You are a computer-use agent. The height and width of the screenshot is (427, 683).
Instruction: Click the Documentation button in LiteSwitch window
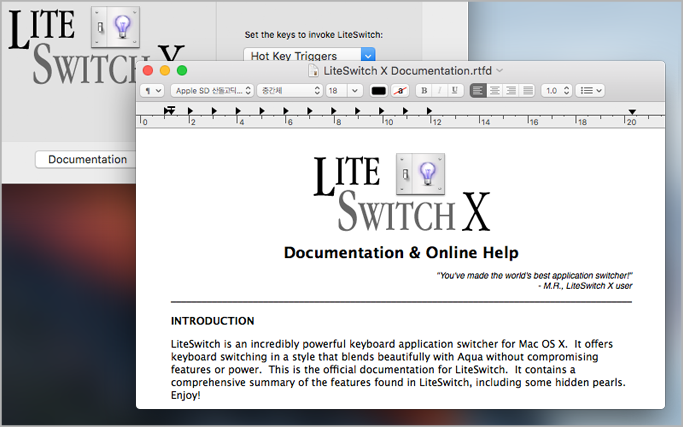[x=85, y=159]
